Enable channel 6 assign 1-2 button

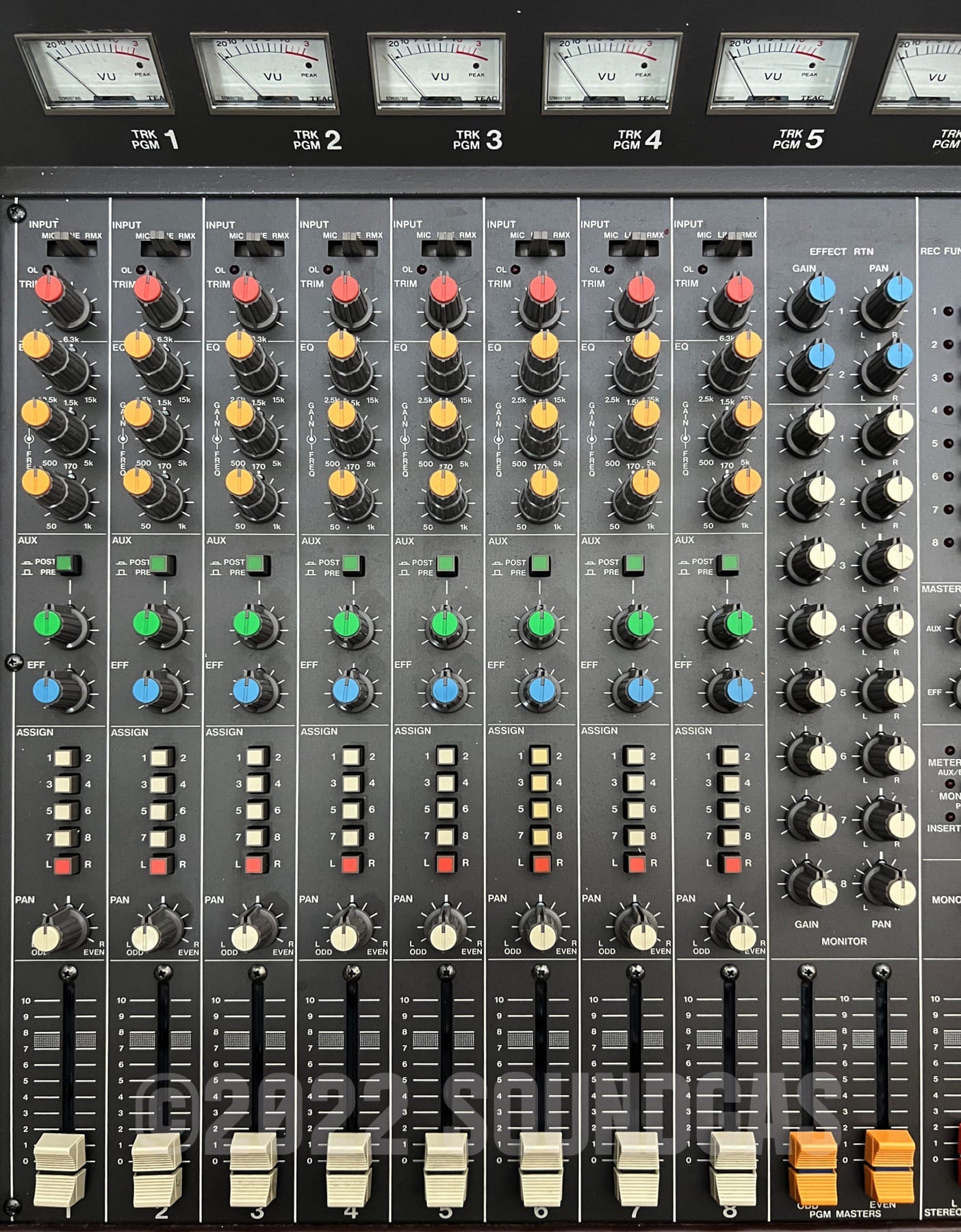click(x=539, y=756)
